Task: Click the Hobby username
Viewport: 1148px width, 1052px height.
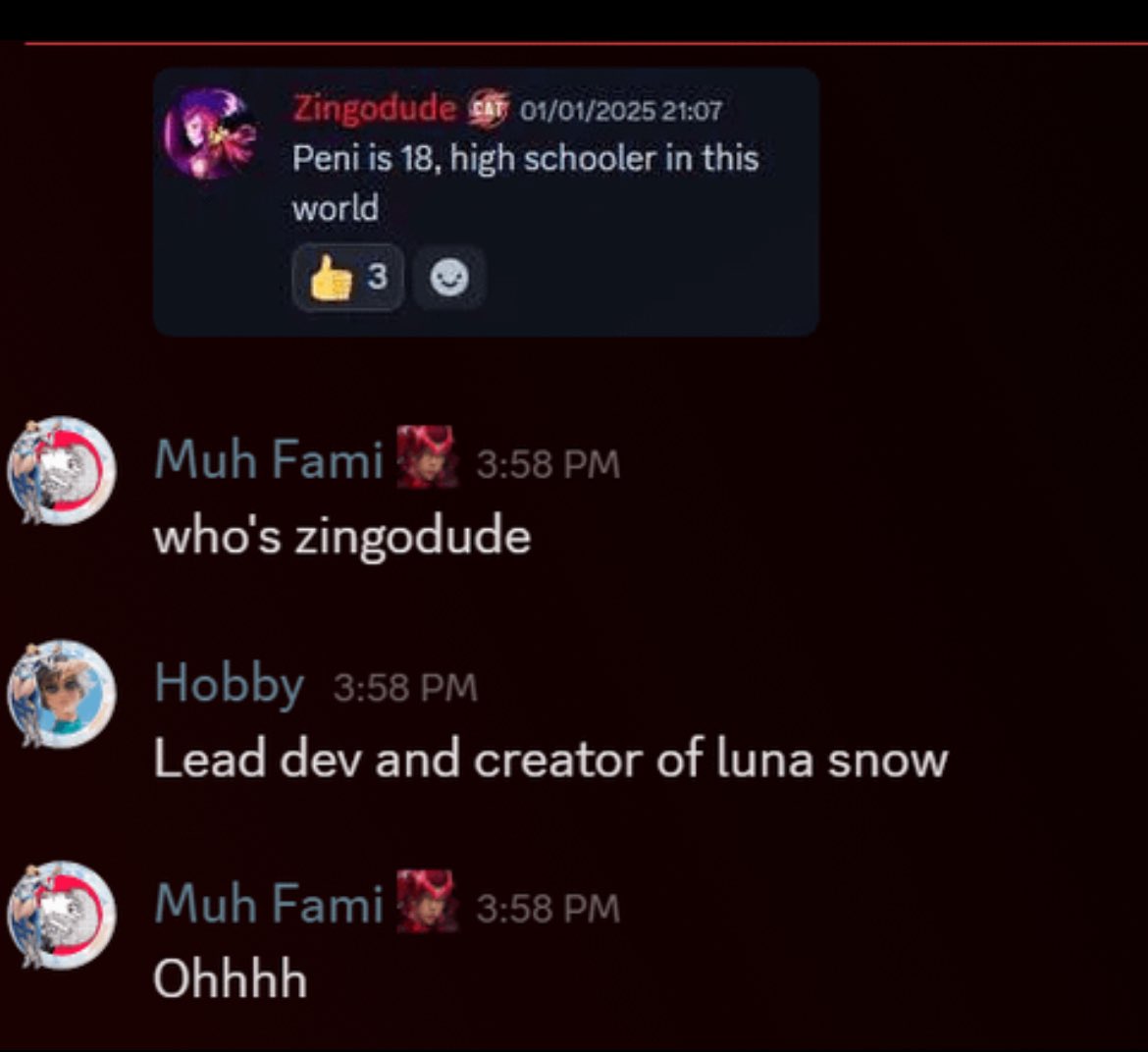Action: 229,685
